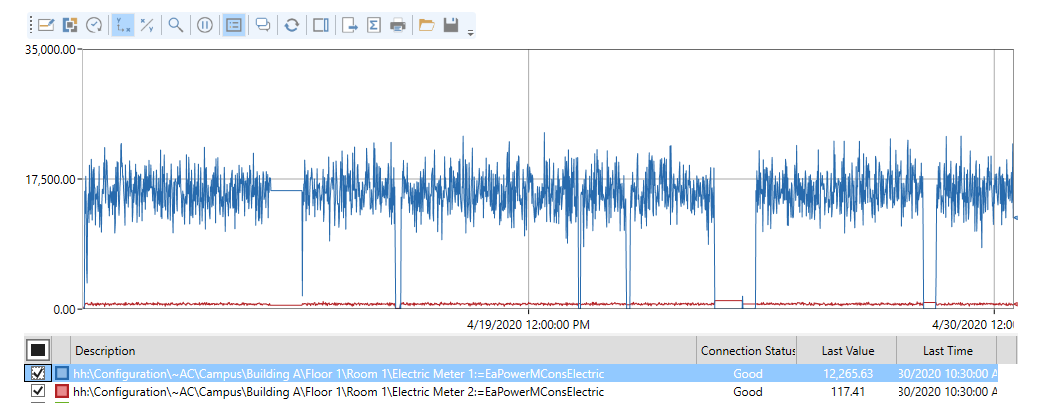Click the comments speech bubble icon
1043x403 pixels.
262,25
